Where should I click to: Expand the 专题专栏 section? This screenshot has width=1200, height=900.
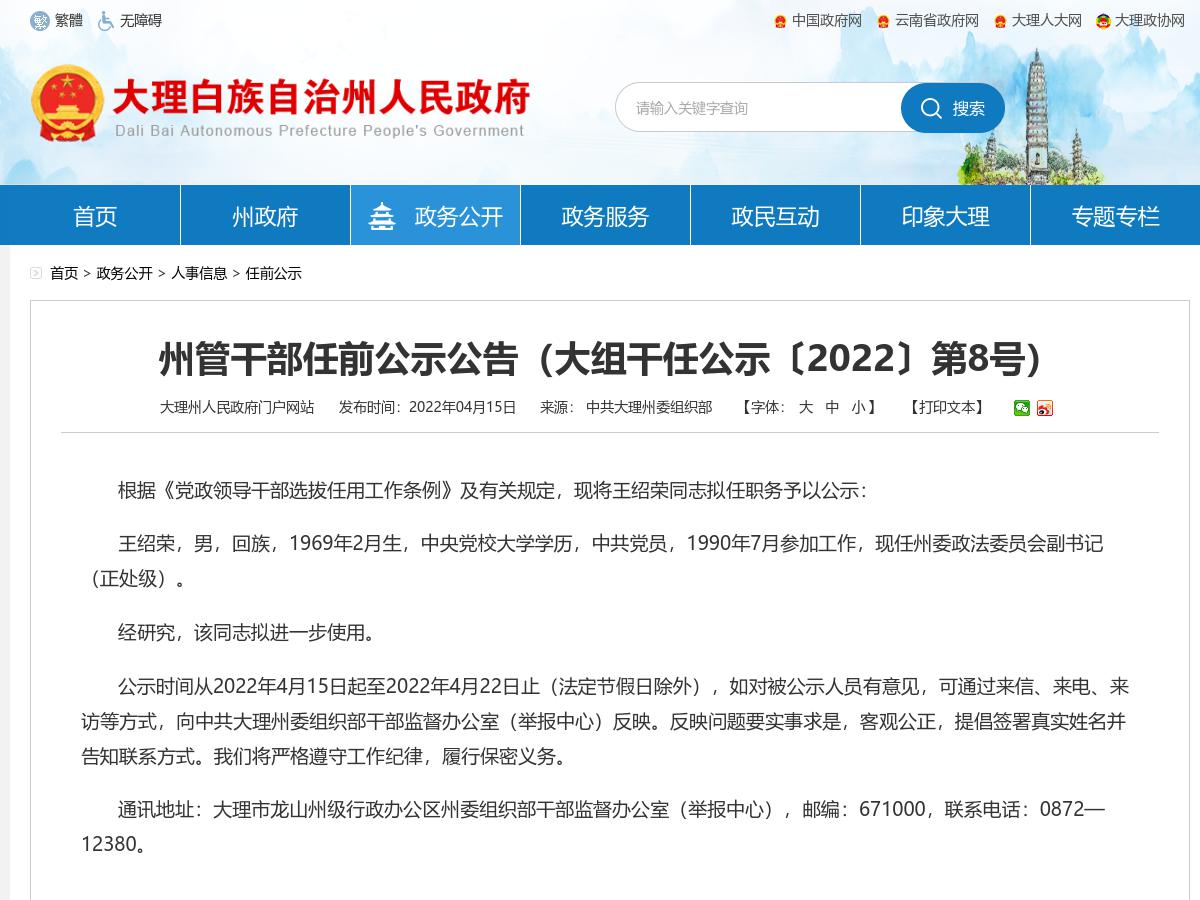[x=1114, y=214]
